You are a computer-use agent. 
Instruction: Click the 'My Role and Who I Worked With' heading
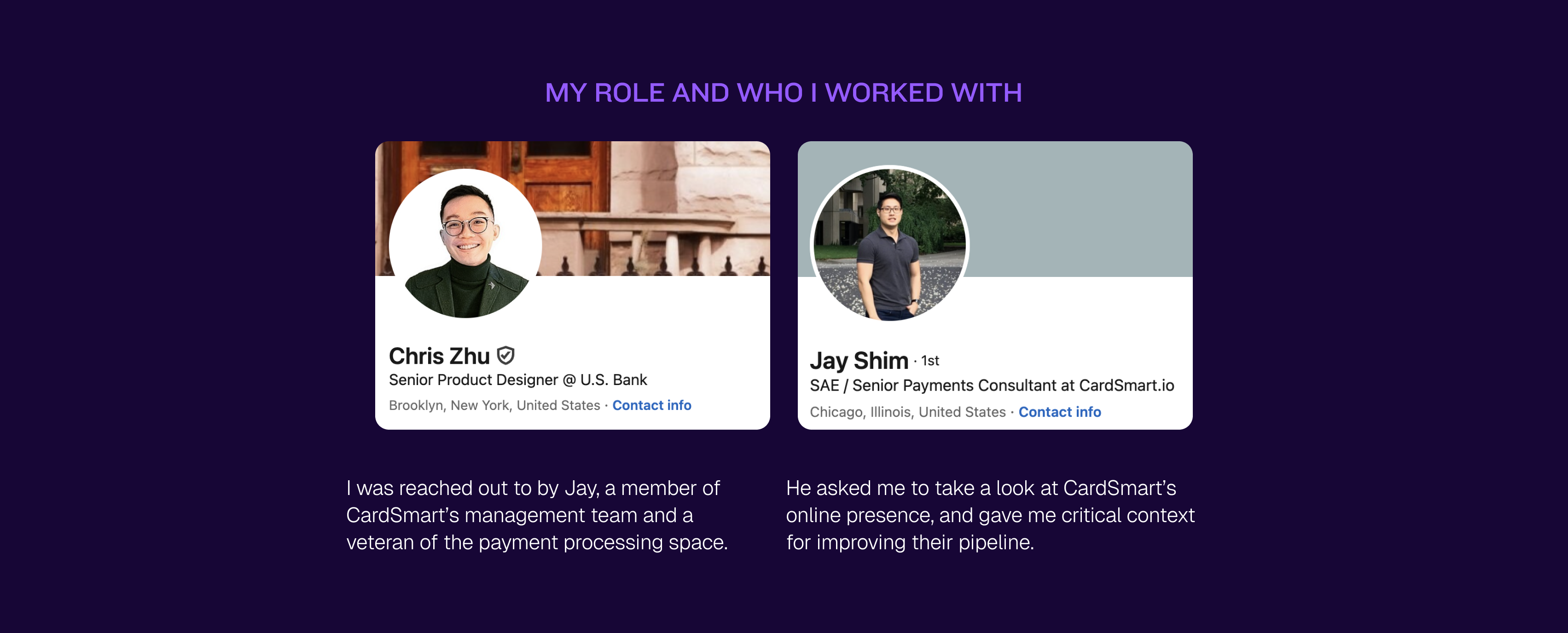point(784,93)
